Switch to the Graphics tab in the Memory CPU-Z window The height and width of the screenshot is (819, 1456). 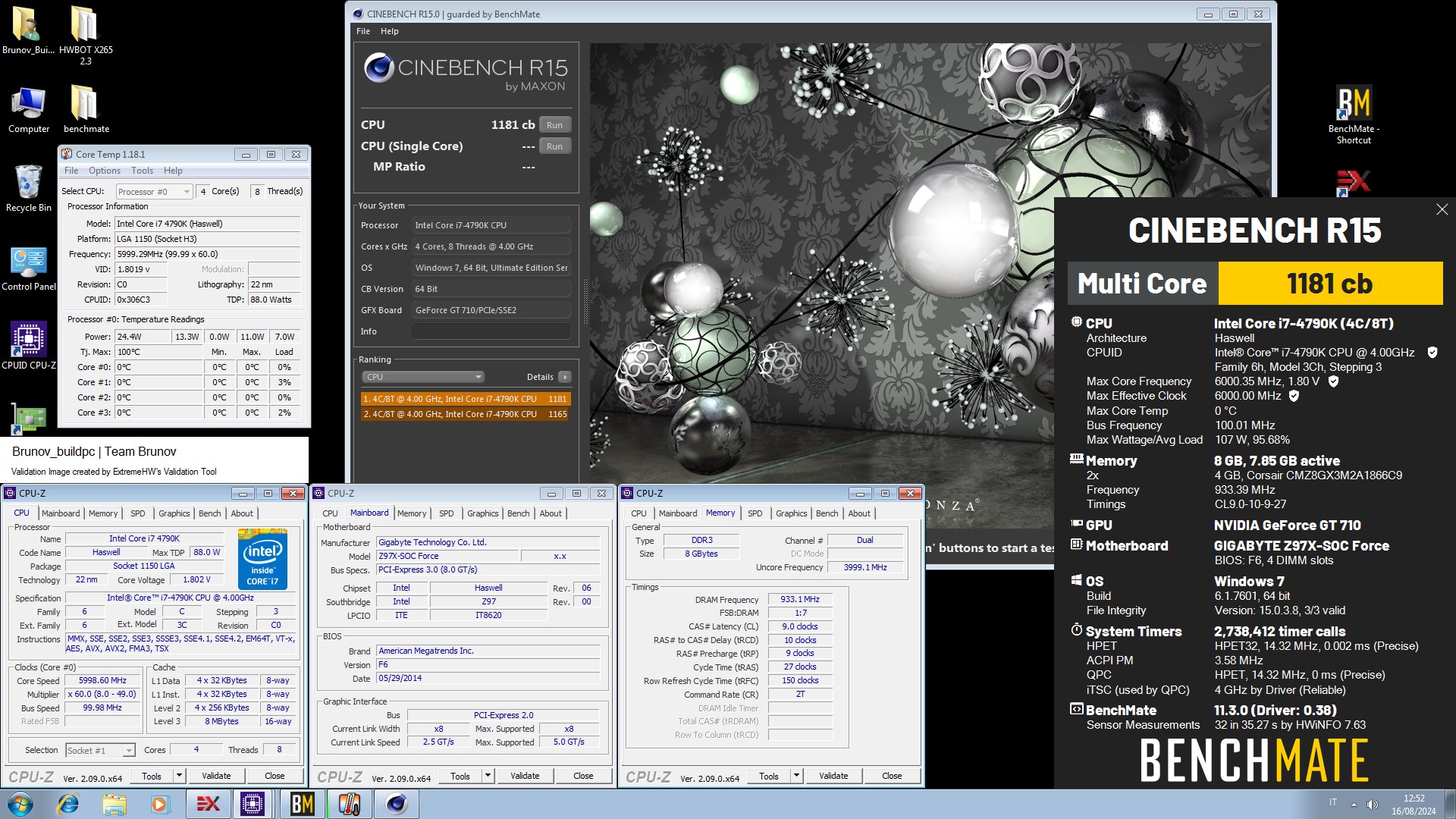point(791,513)
